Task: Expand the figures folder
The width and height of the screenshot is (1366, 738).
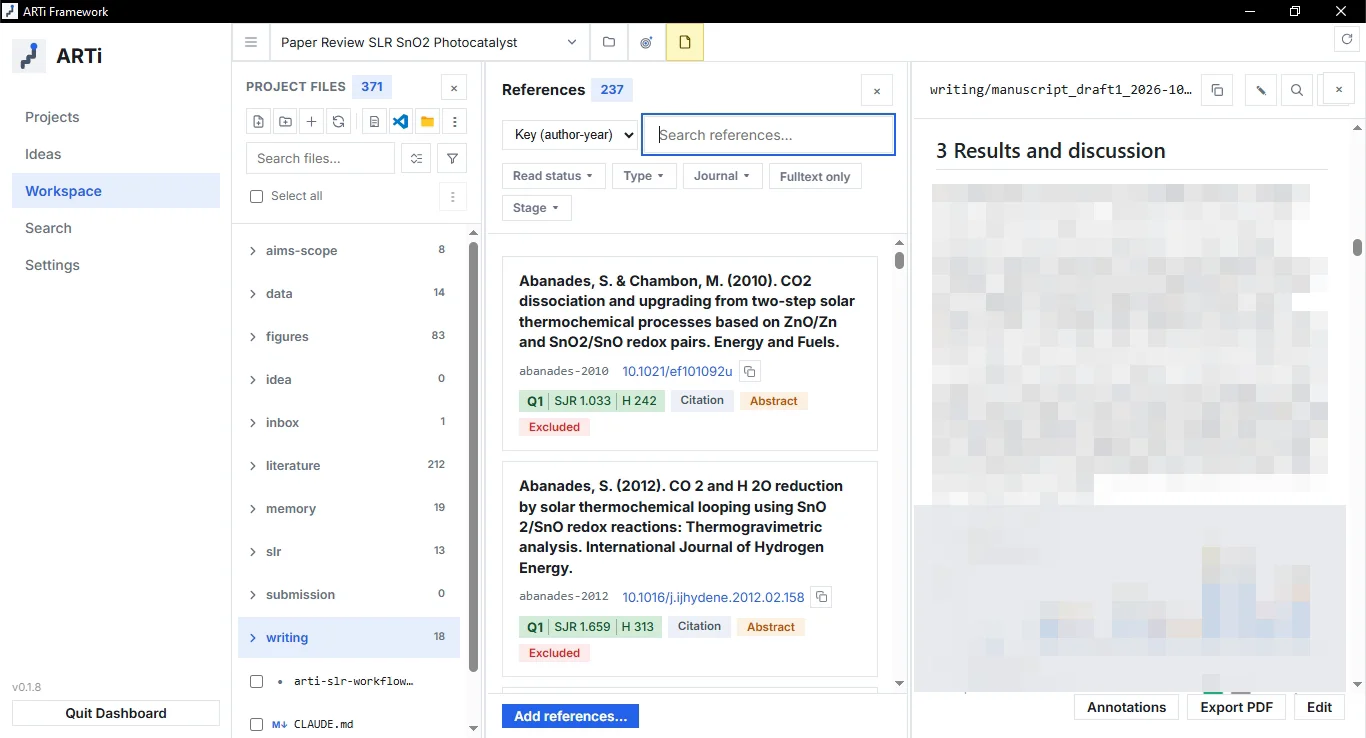Action: pyautogui.click(x=348, y=337)
